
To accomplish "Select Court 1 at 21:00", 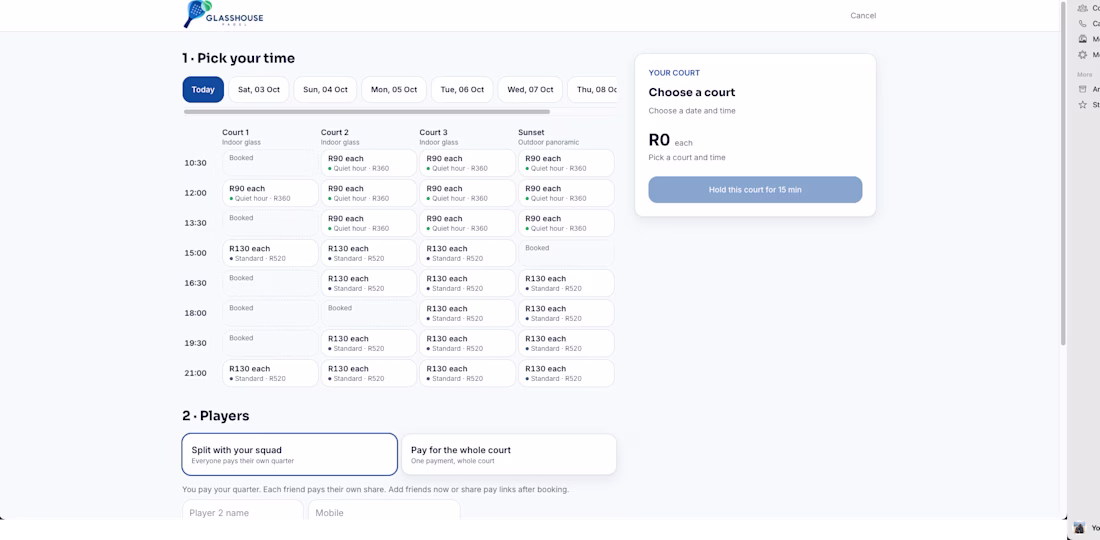I will [x=270, y=374].
